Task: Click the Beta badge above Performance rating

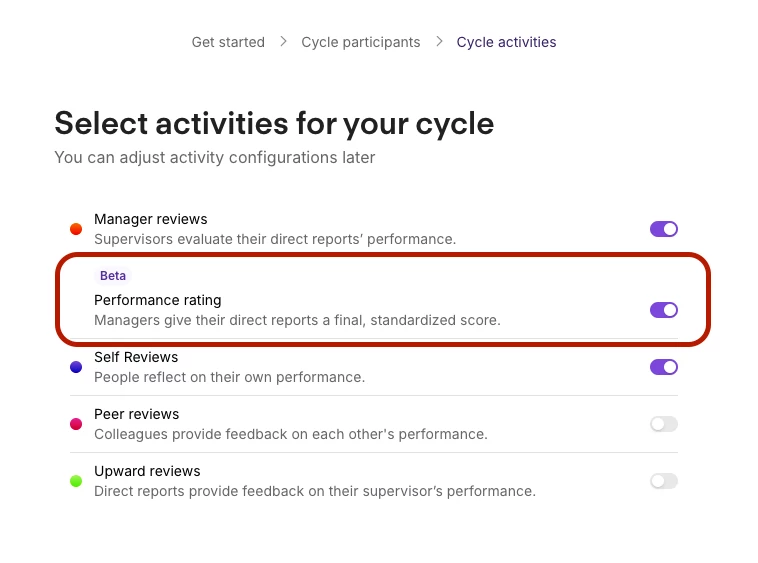Action: (x=113, y=276)
